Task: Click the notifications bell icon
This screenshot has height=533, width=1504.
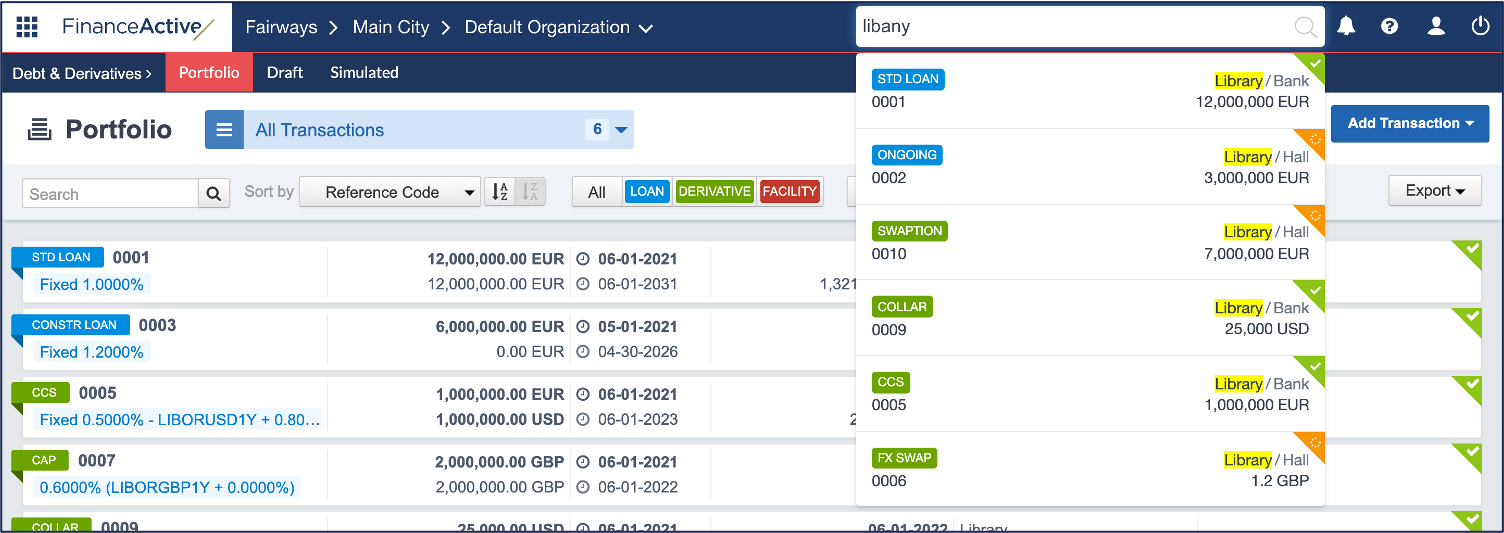Action: click(1346, 27)
